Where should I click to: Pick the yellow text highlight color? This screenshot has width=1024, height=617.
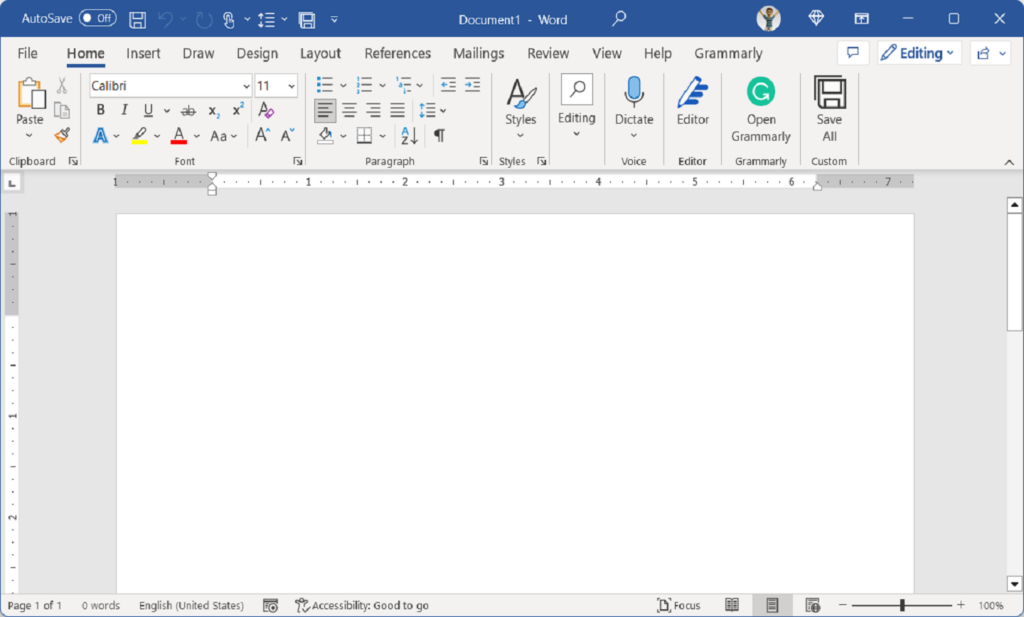click(x=140, y=135)
